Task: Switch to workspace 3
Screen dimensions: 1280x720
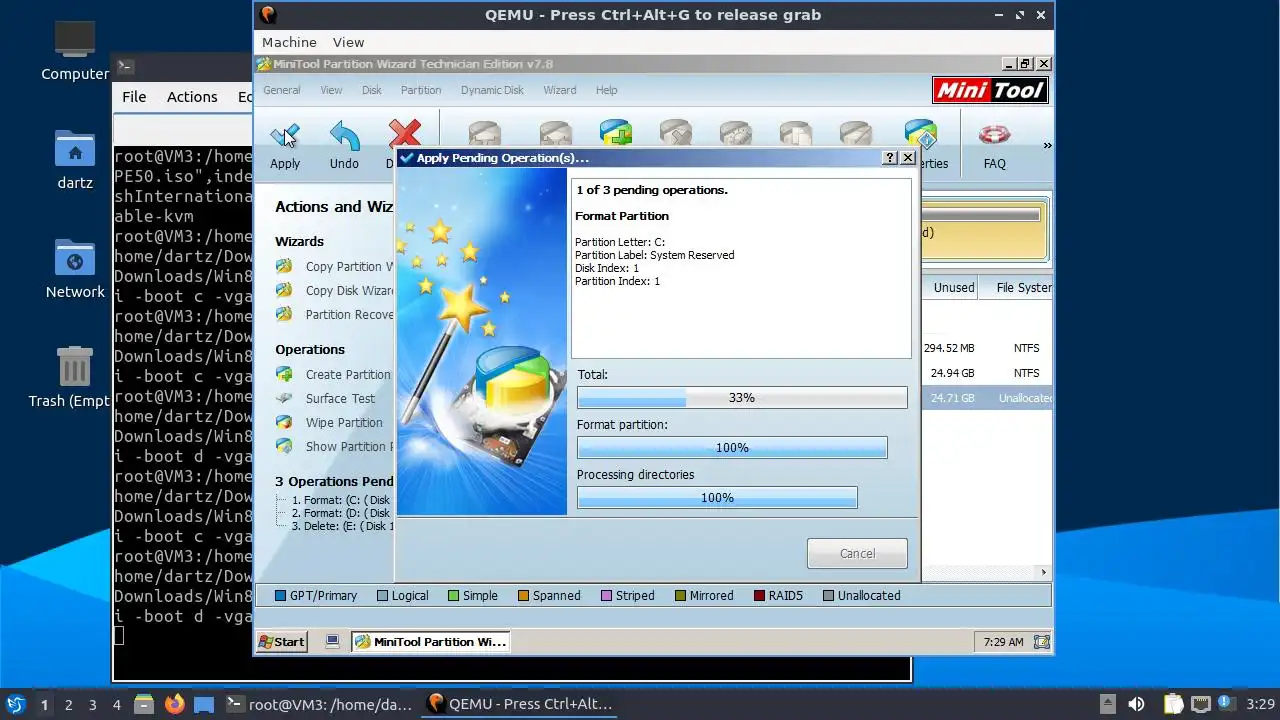Action: point(93,704)
